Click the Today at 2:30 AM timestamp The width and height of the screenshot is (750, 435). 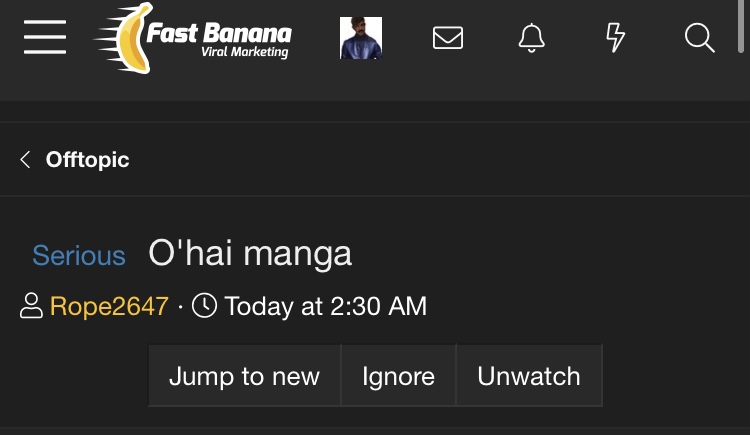[x=325, y=306]
